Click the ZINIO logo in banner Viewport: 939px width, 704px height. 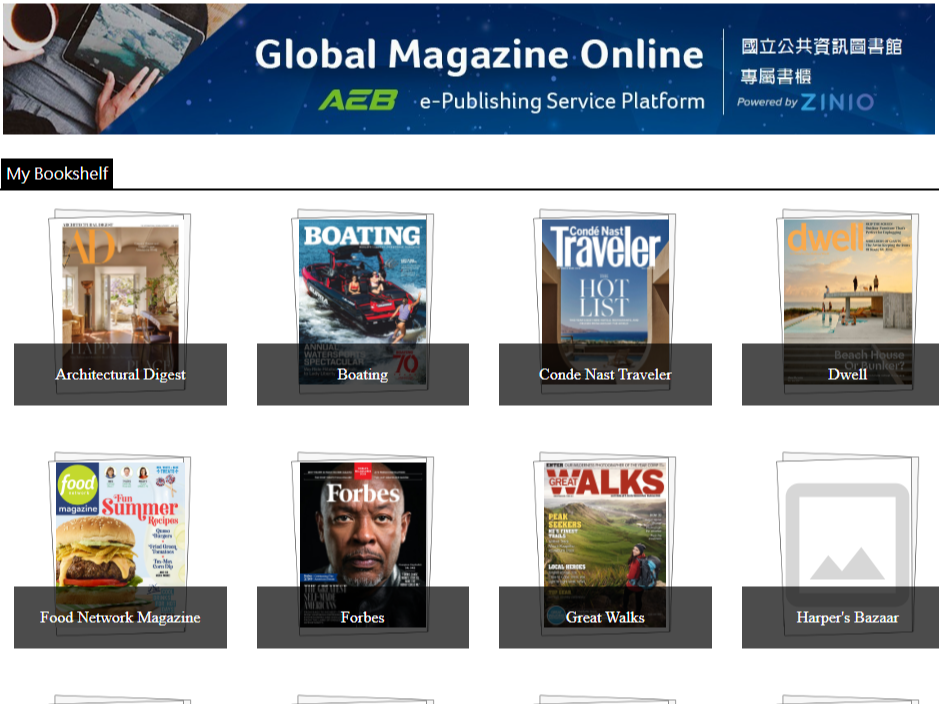pyautogui.click(x=837, y=102)
